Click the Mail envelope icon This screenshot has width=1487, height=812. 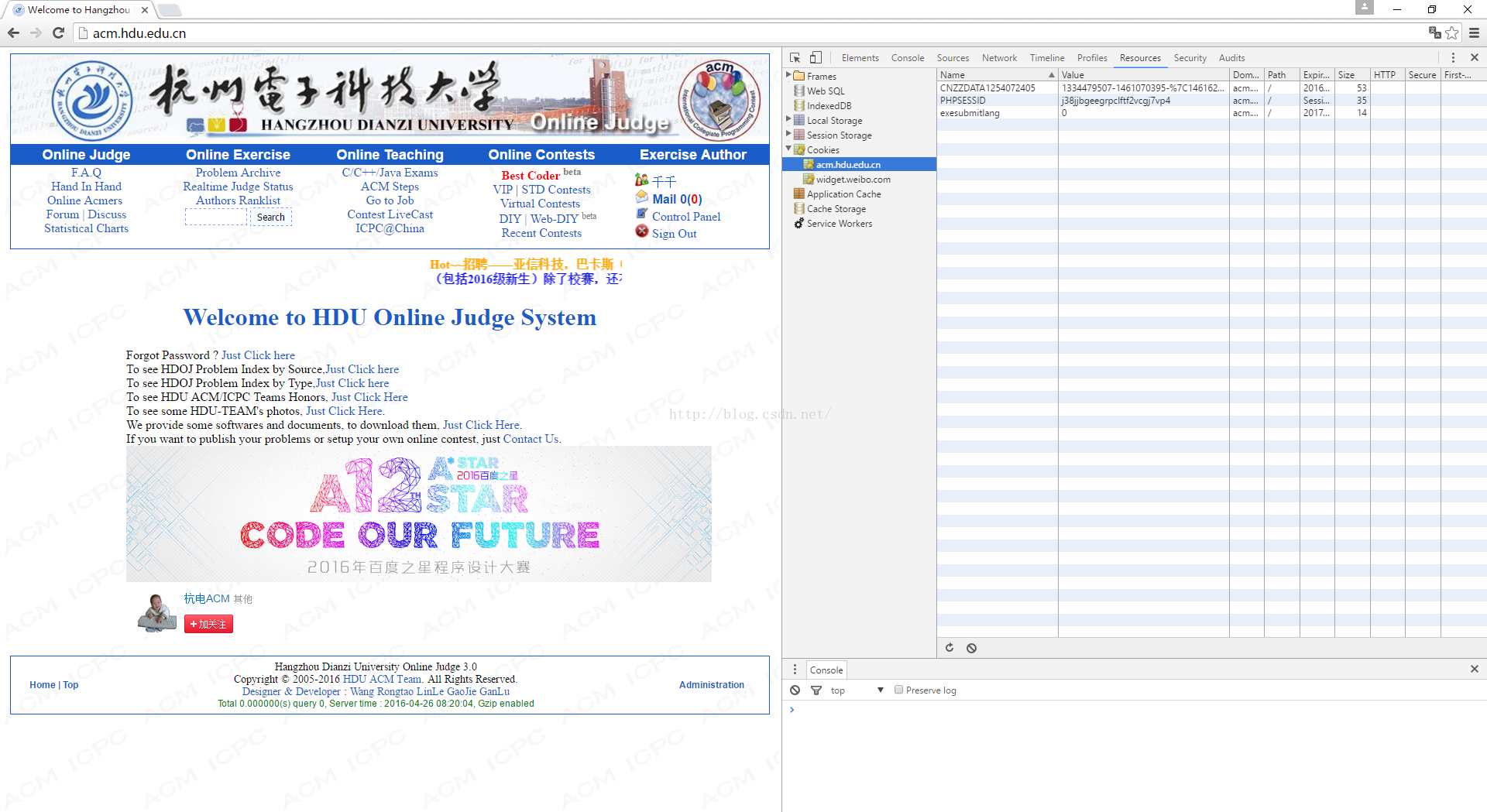642,197
